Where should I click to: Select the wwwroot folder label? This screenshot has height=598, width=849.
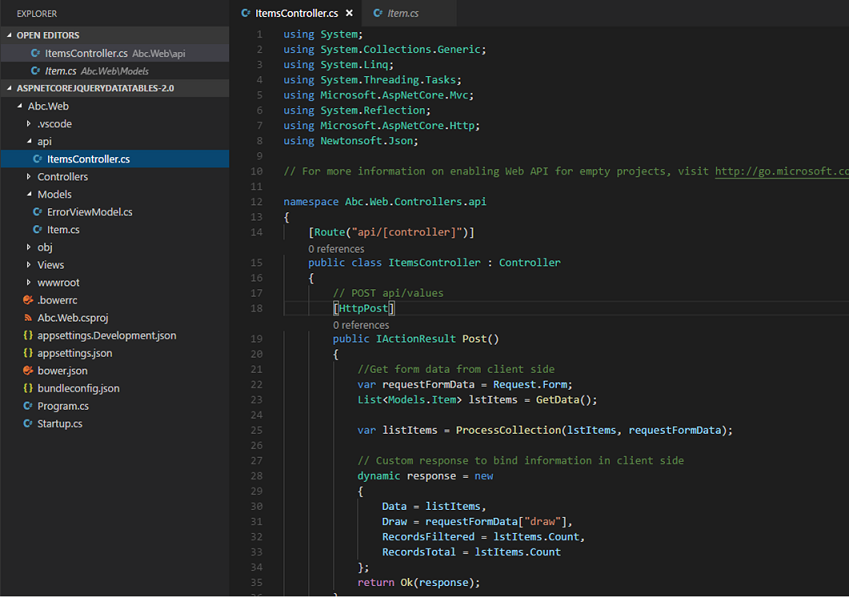point(58,283)
